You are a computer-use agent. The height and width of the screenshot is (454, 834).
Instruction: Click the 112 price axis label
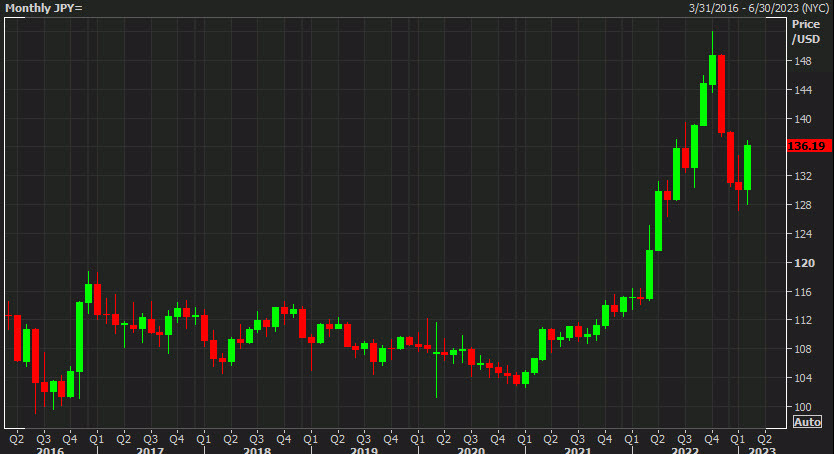pos(803,320)
